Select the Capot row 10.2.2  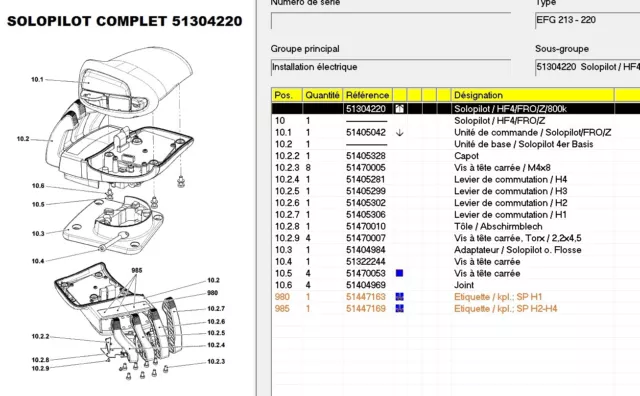pyautogui.click(x=456, y=156)
